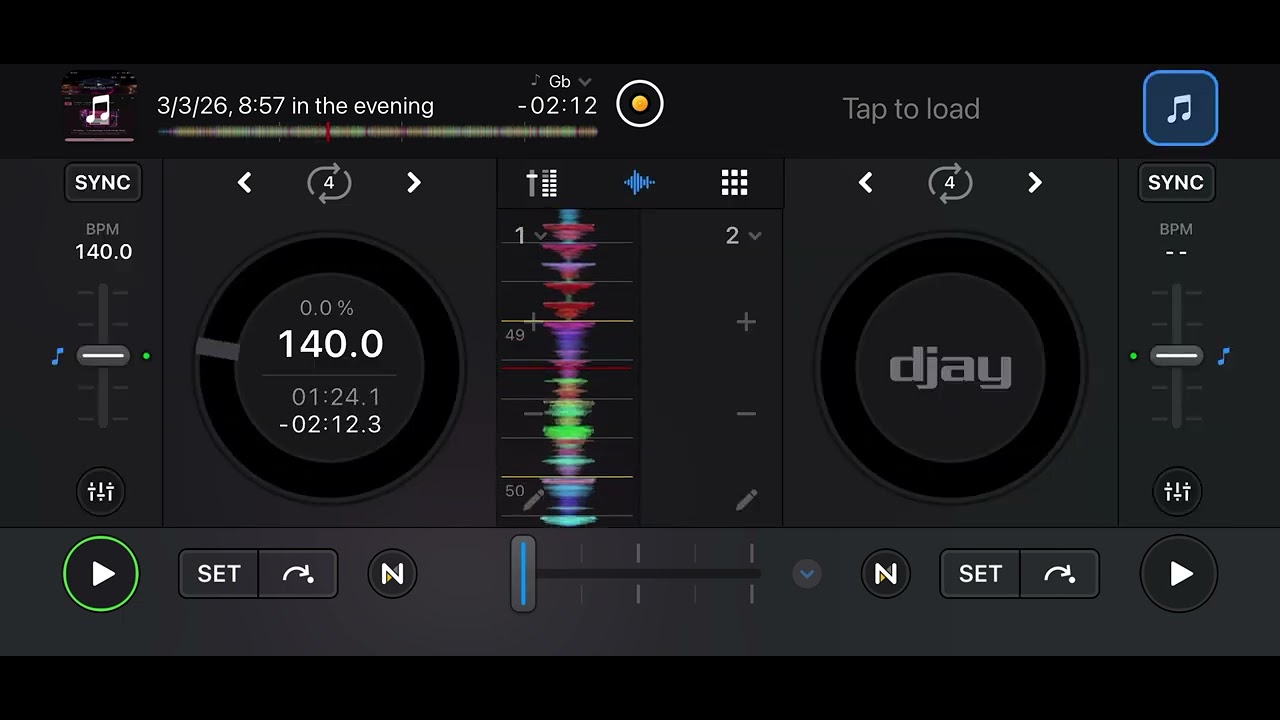Screen dimensions: 1280x720
Task: Toggle left deck key lock note
Action: (58, 356)
